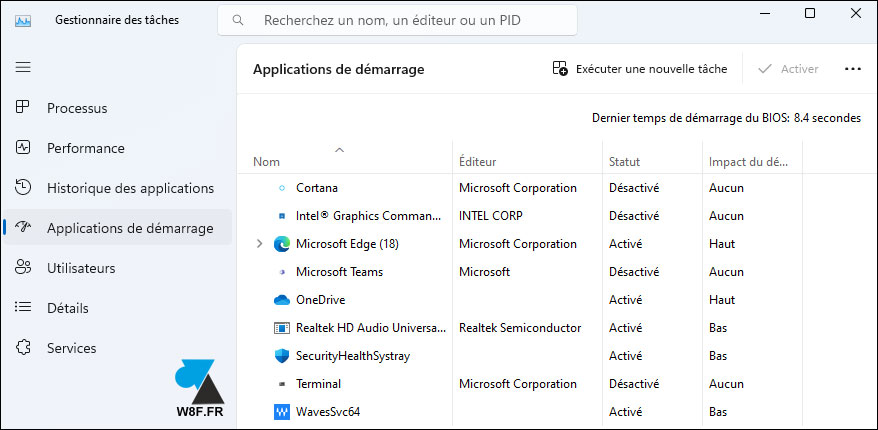878x430 pixels.
Task: Click the Microsoft Edge logo icon
Action: coord(282,244)
